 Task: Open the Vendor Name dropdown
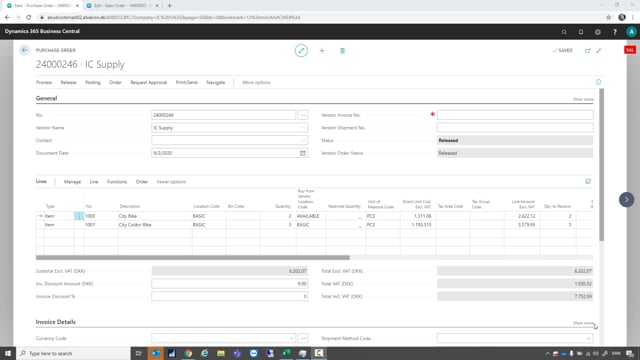303,128
